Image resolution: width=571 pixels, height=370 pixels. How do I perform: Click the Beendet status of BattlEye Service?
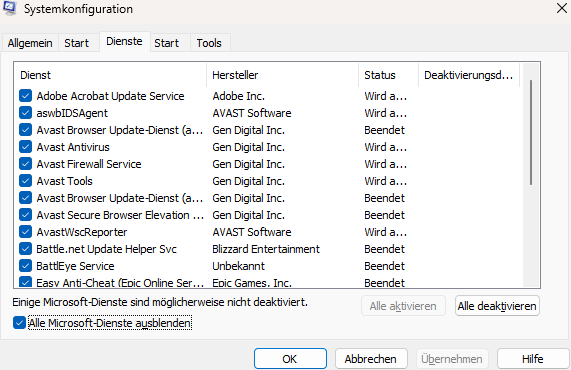pyautogui.click(x=385, y=266)
